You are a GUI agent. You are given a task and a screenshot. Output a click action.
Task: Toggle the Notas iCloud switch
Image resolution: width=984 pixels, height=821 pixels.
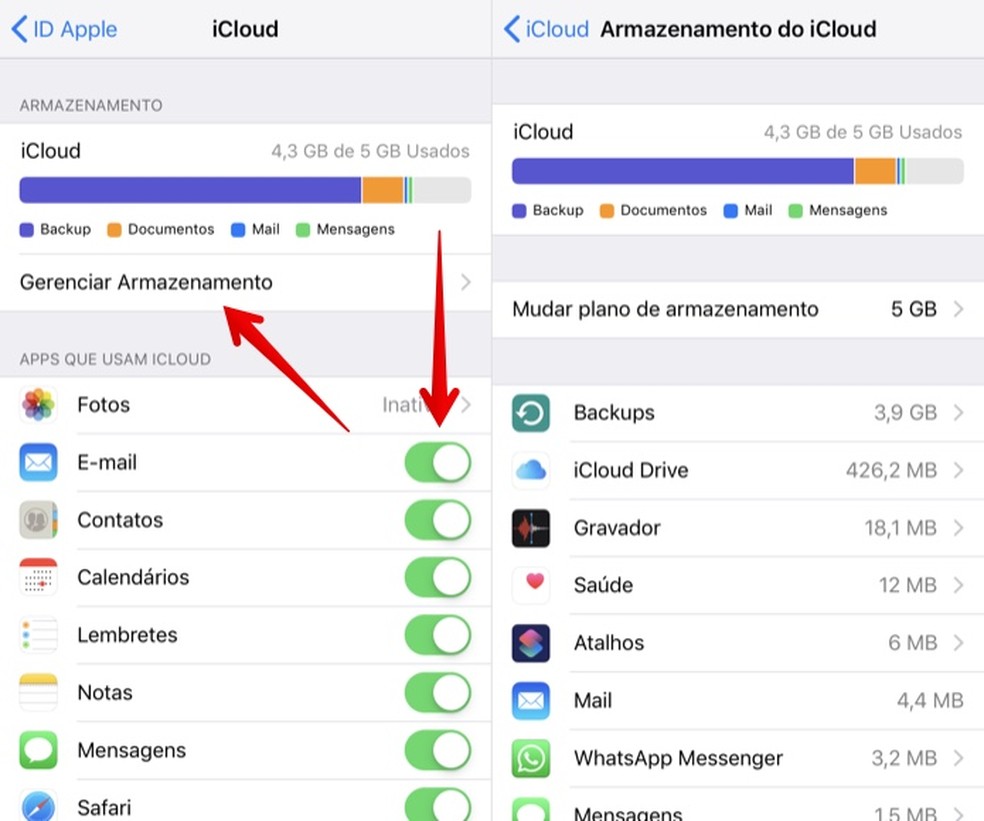click(437, 693)
